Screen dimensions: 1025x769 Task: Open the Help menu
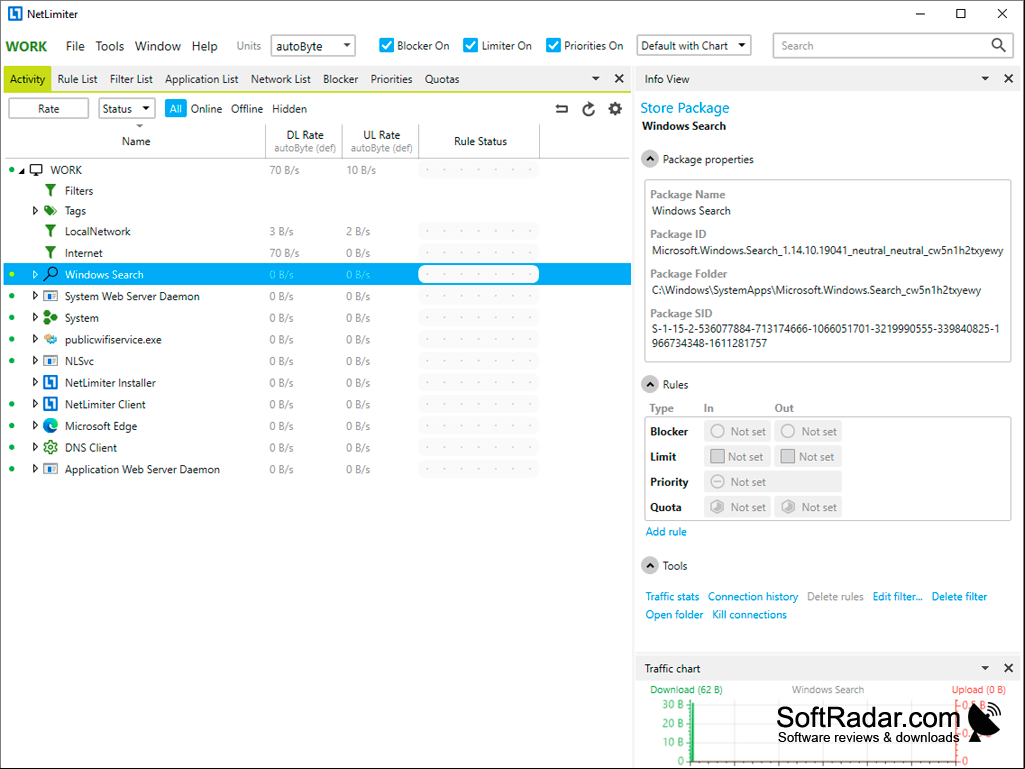click(204, 46)
